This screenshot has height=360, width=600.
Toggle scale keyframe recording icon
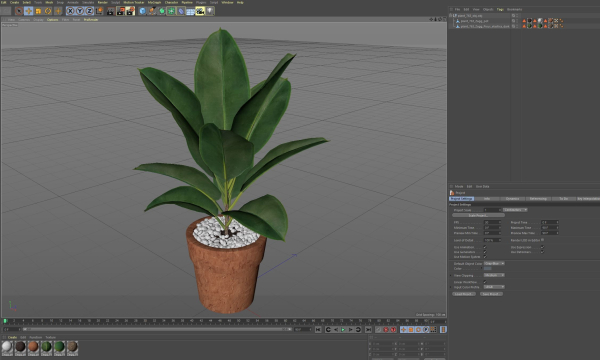pyautogui.click(x=411, y=329)
